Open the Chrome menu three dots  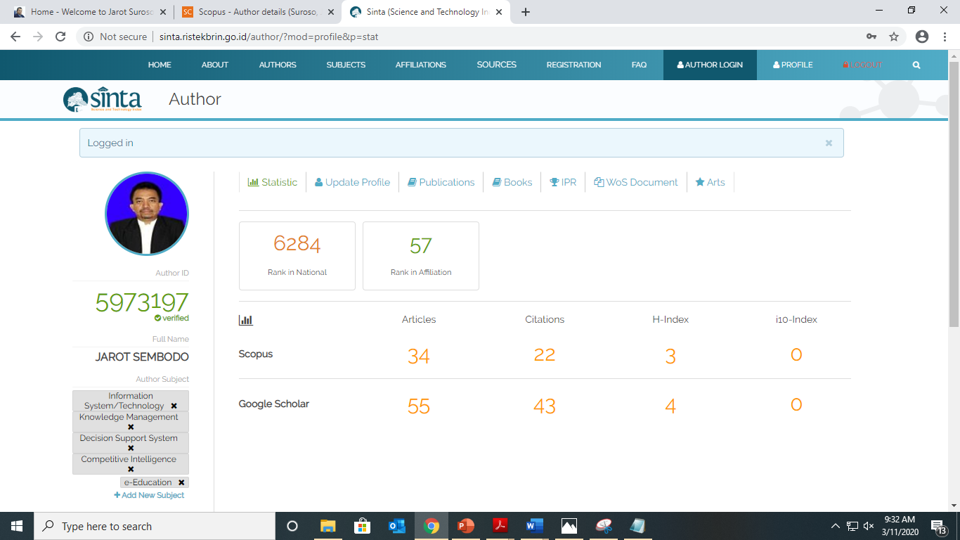[x=945, y=37]
